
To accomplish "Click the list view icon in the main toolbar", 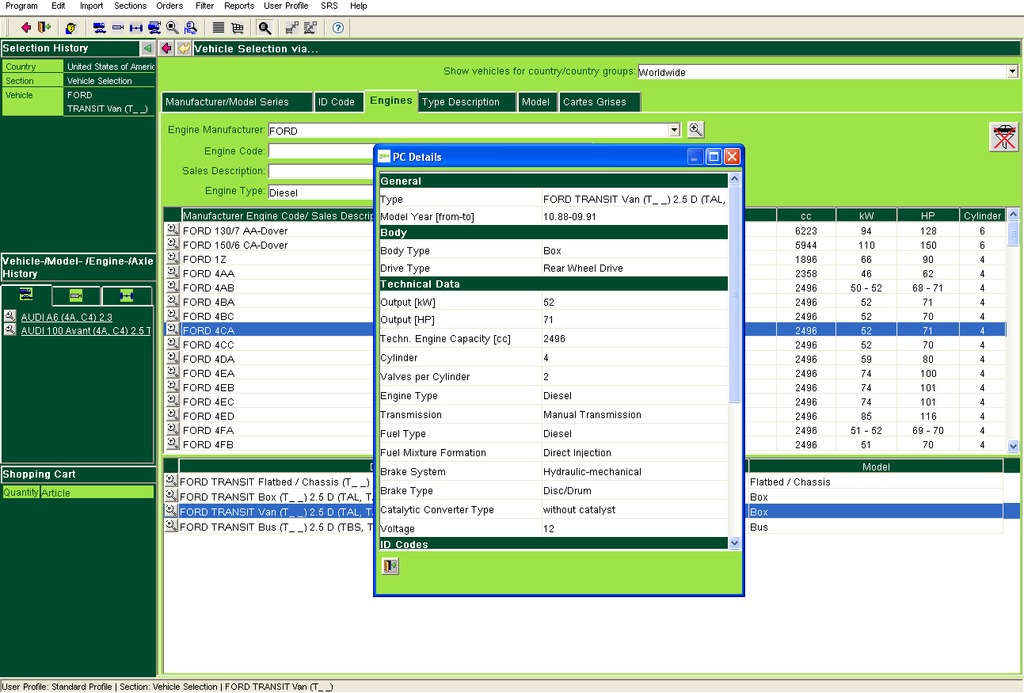I will coord(219,27).
